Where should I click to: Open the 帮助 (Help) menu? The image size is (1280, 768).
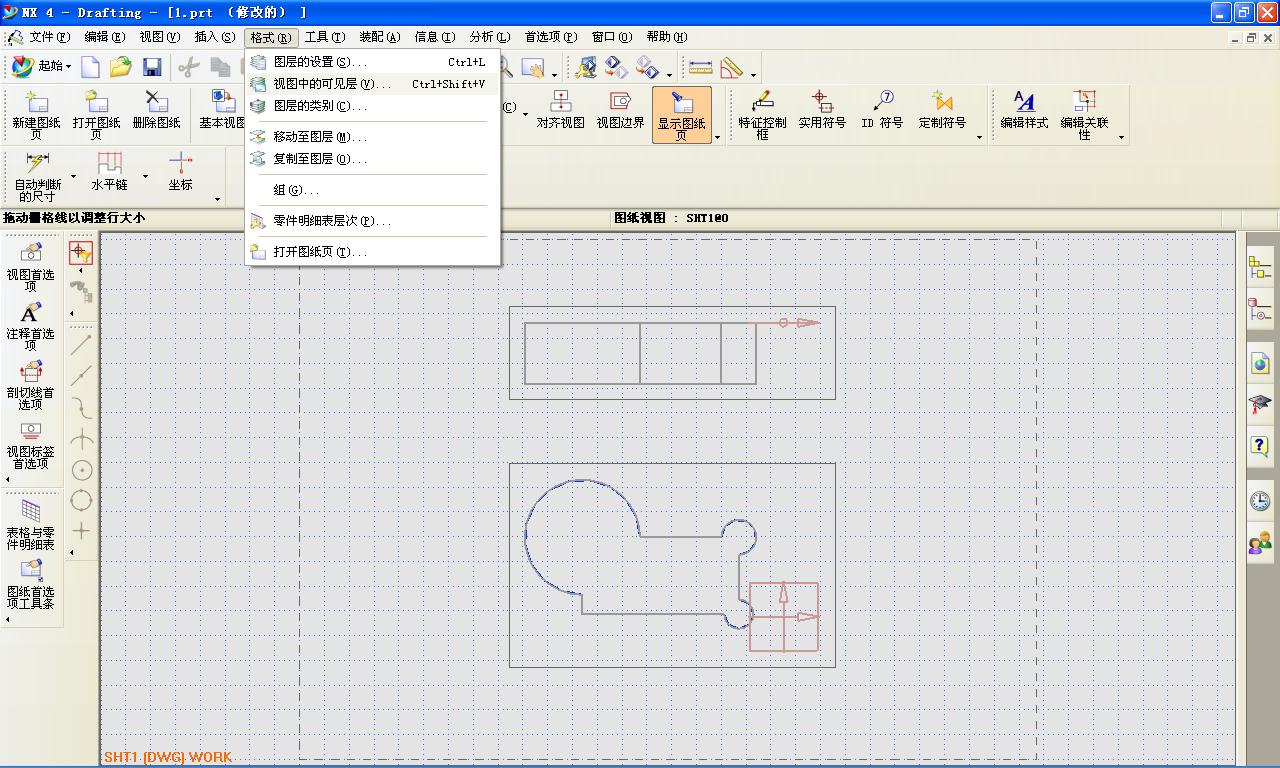pyautogui.click(x=666, y=37)
